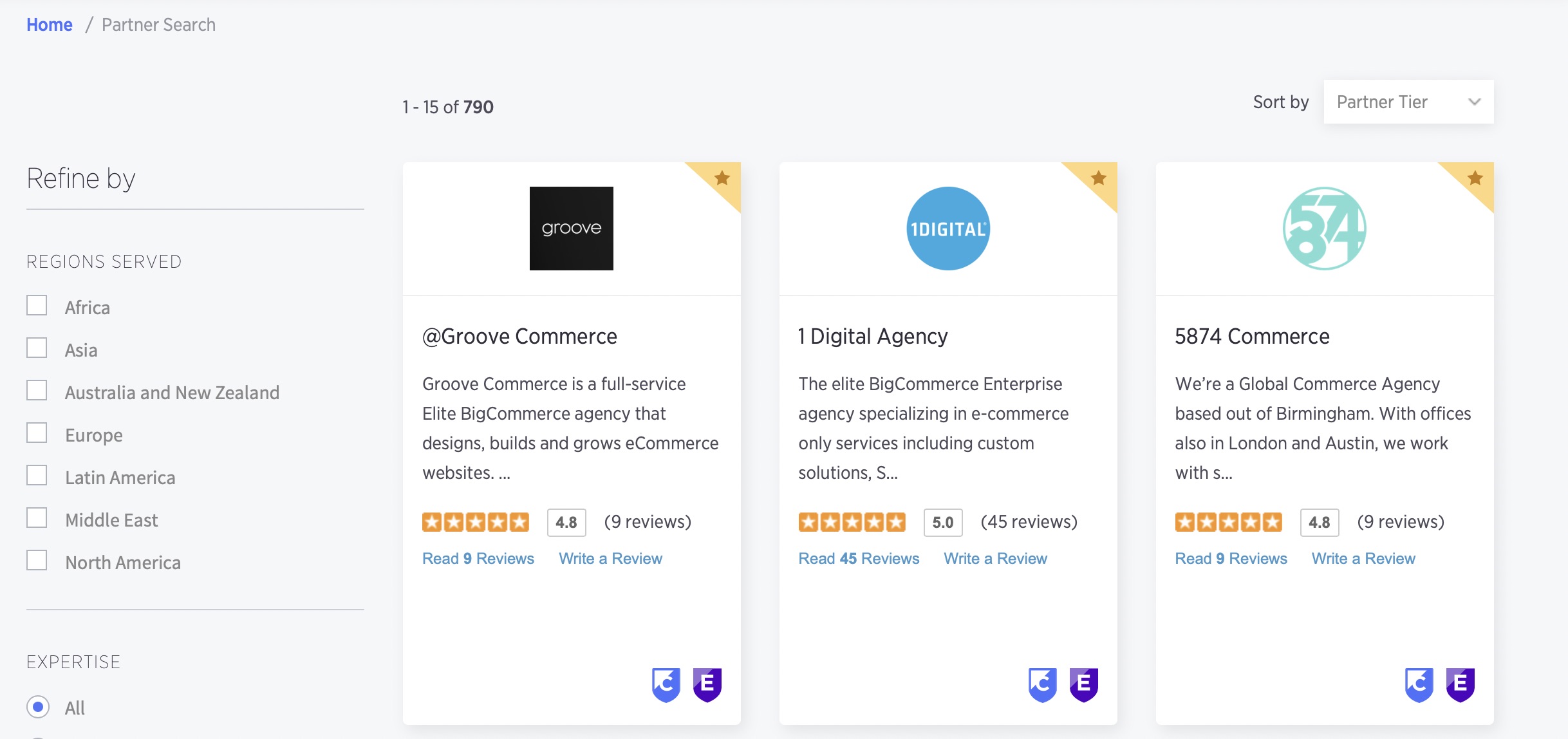Enable the North America region checkbox
This screenshot has height=739, width=1568.
point(37,560)
